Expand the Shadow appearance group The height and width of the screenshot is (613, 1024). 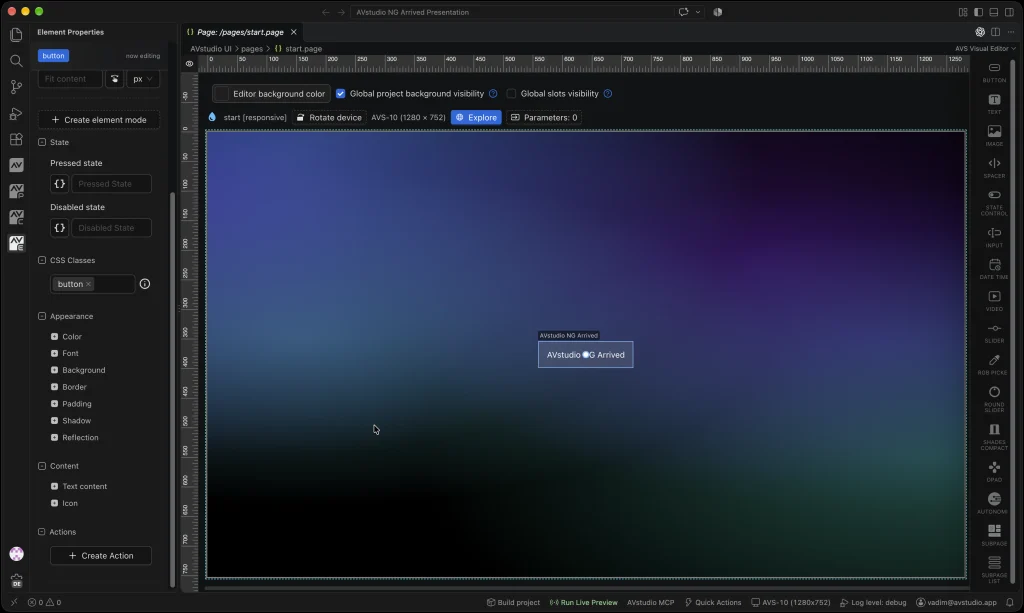[54, 421]
